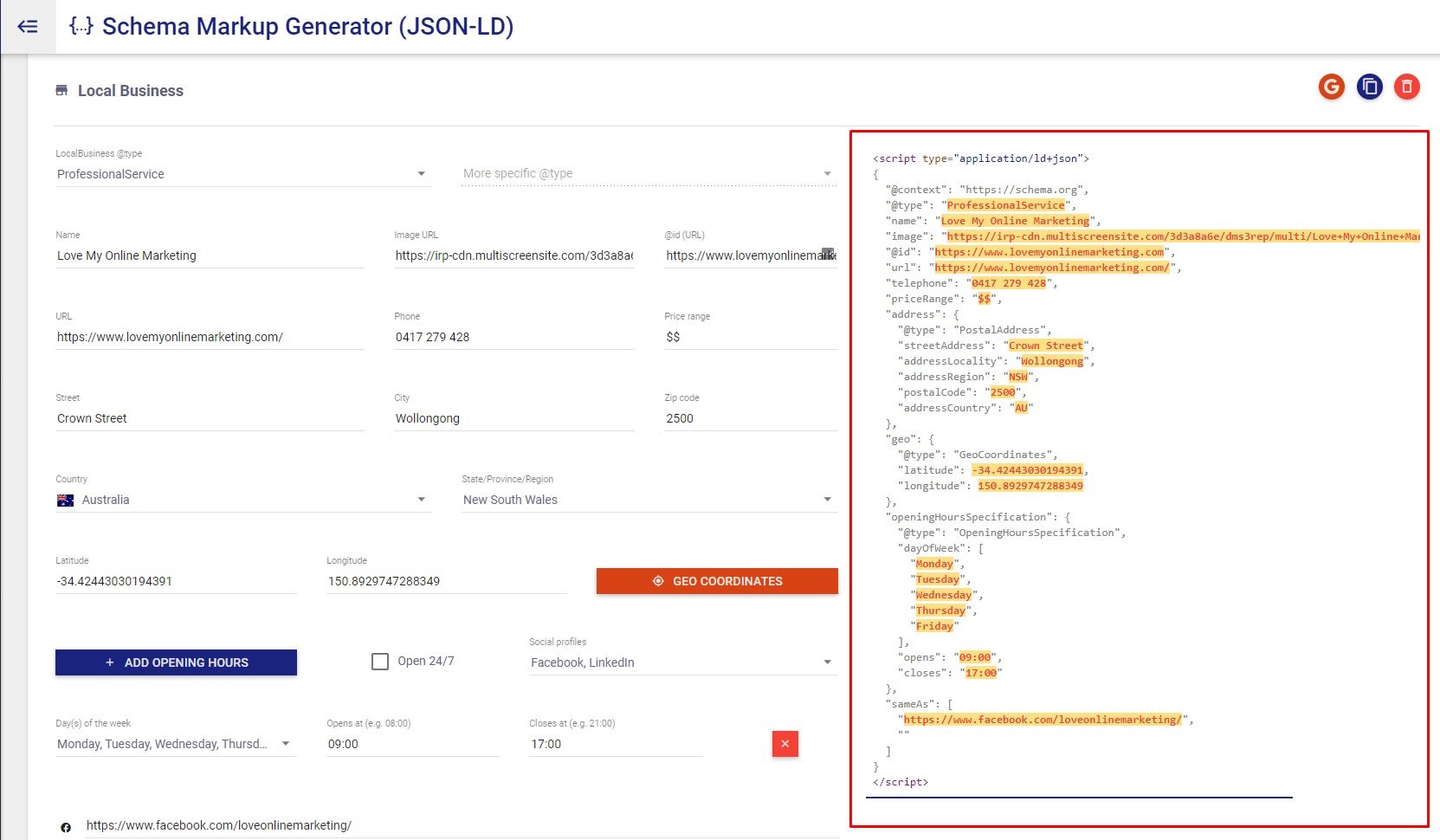Screen dimensions: 1440x840
Task: Select the Price range input field
Action: point(750,337)
